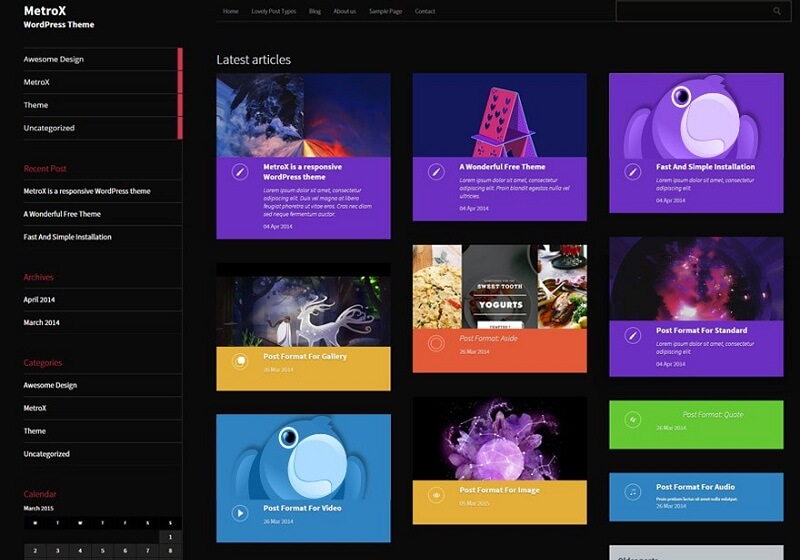Click quote icon on 'Post Format: Quote' card

633,420
